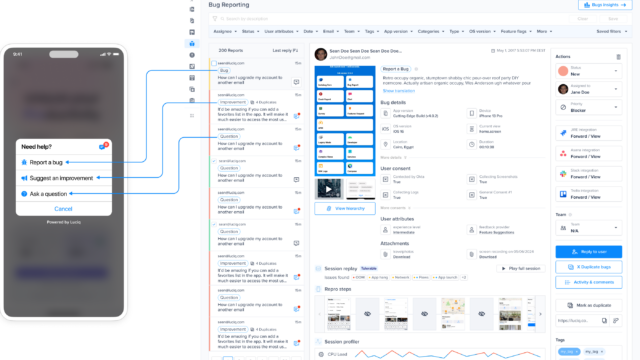Expand More details in Bug details
This screenshot has height=360, width=640.
(x=393, y=158)
